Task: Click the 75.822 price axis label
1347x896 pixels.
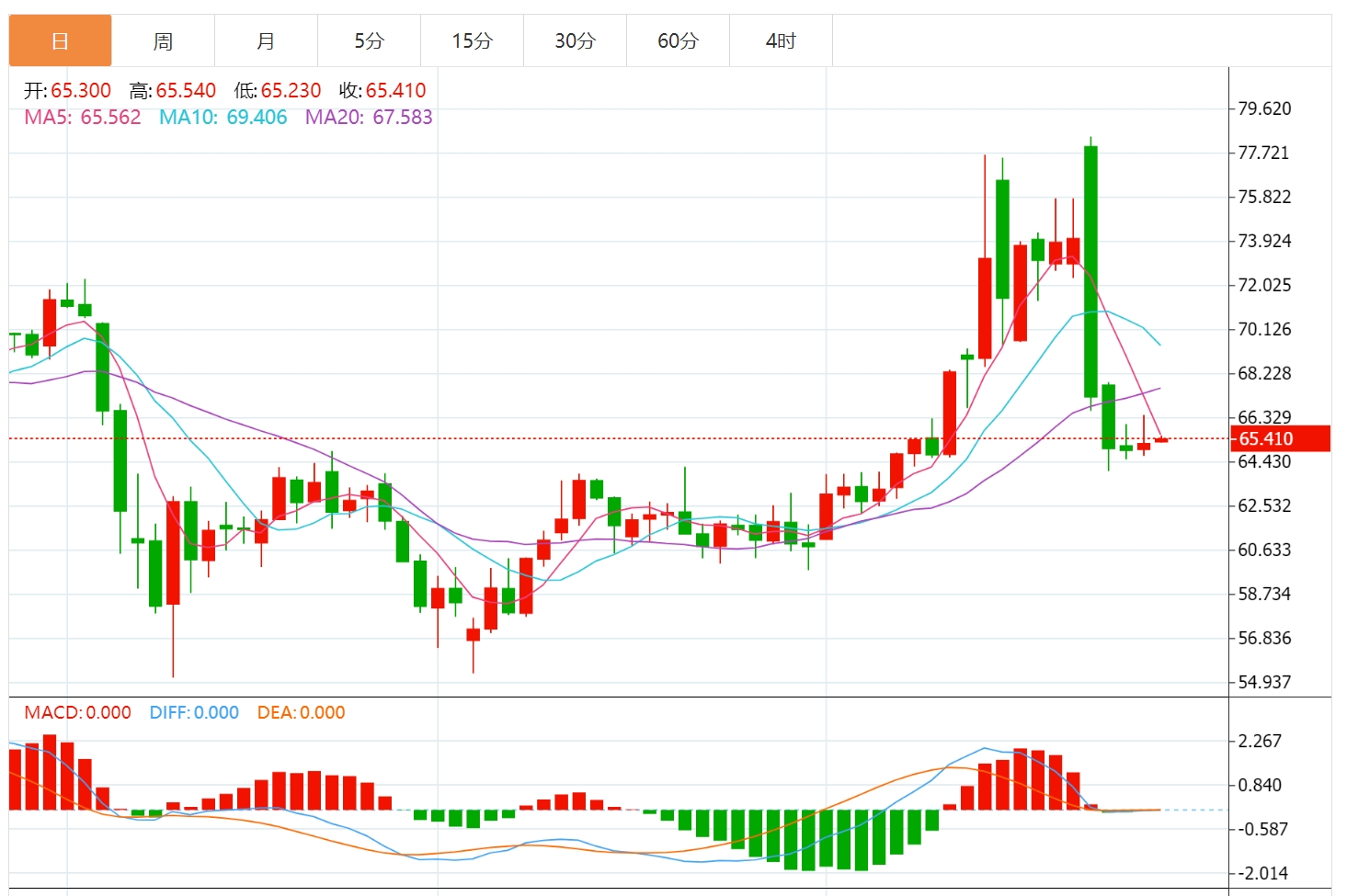Action: coord(1264,197)
